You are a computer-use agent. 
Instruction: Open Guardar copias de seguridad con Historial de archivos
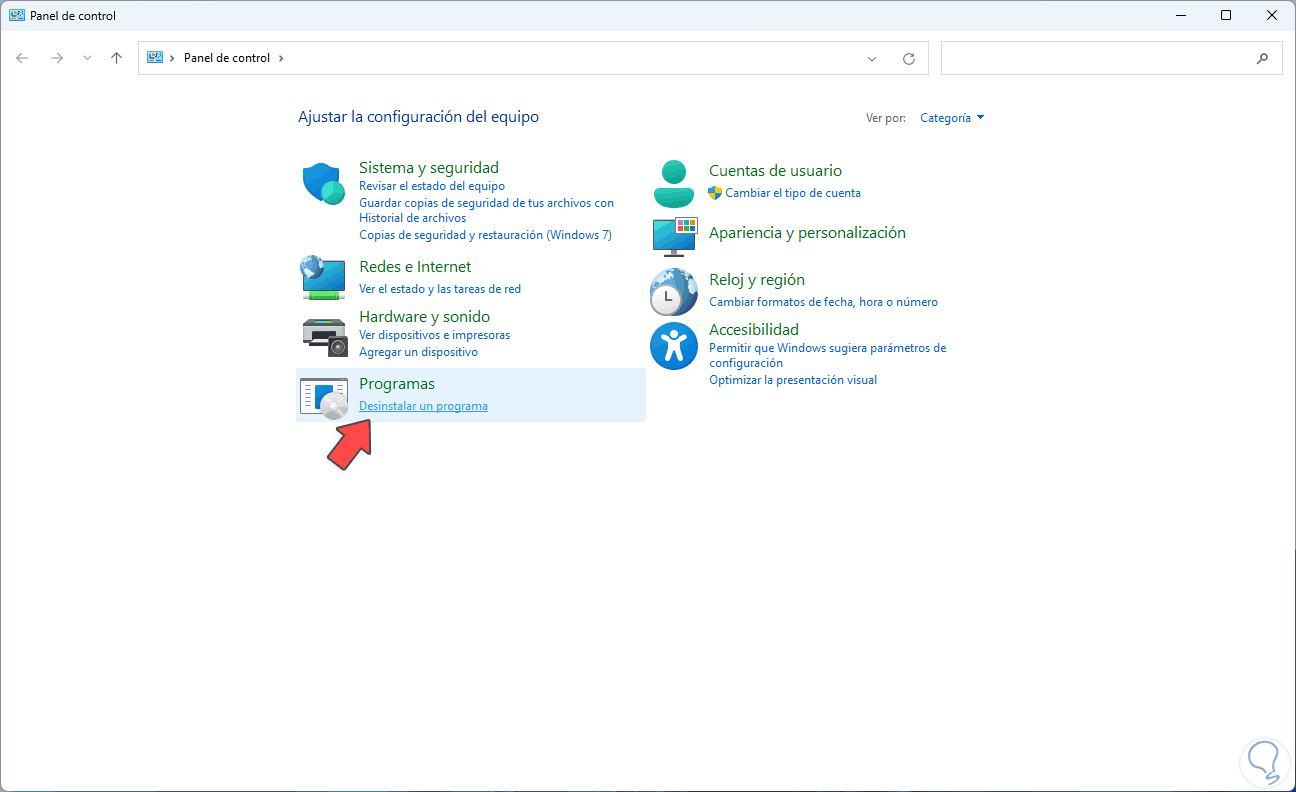point(486,210)
